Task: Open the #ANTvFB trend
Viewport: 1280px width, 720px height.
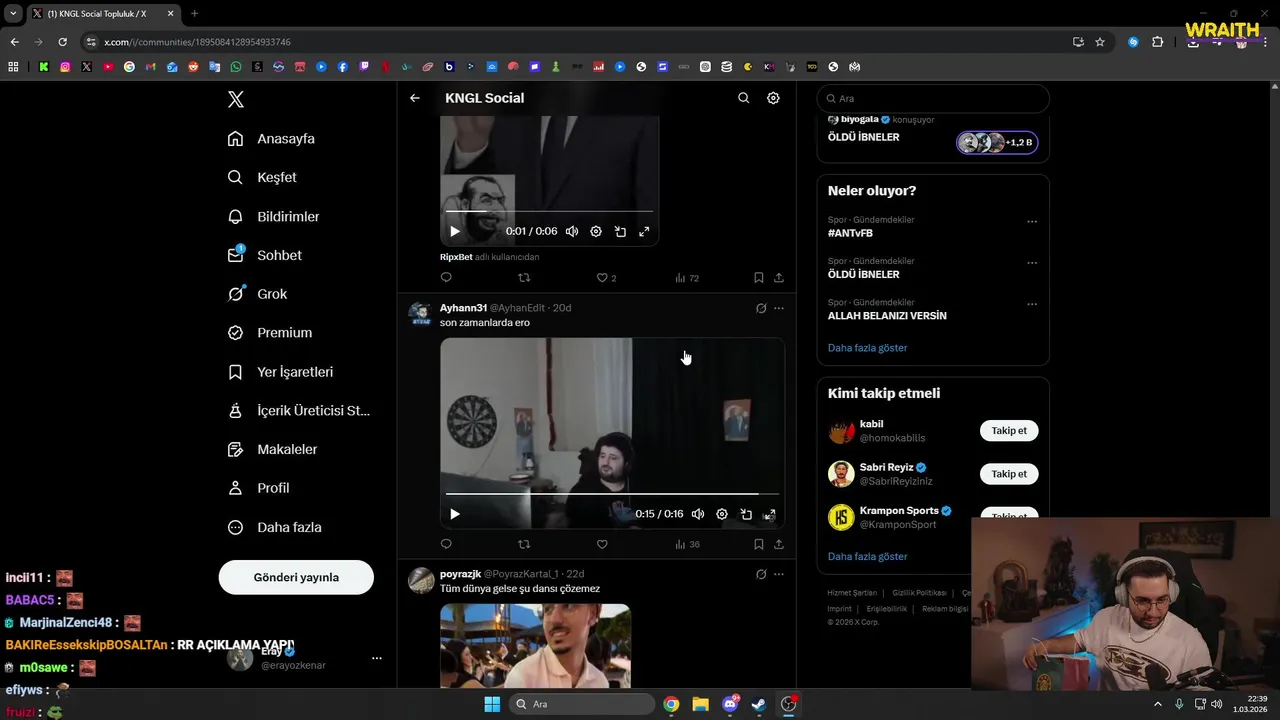Action: 850,233
